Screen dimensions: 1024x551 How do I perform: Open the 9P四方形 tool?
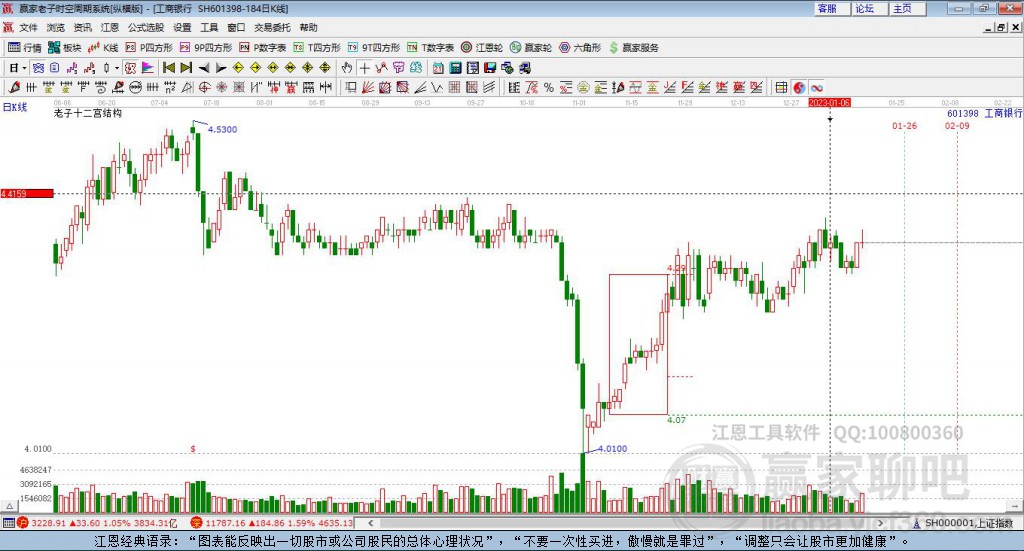pyautogui.click(x=206, y=48)
